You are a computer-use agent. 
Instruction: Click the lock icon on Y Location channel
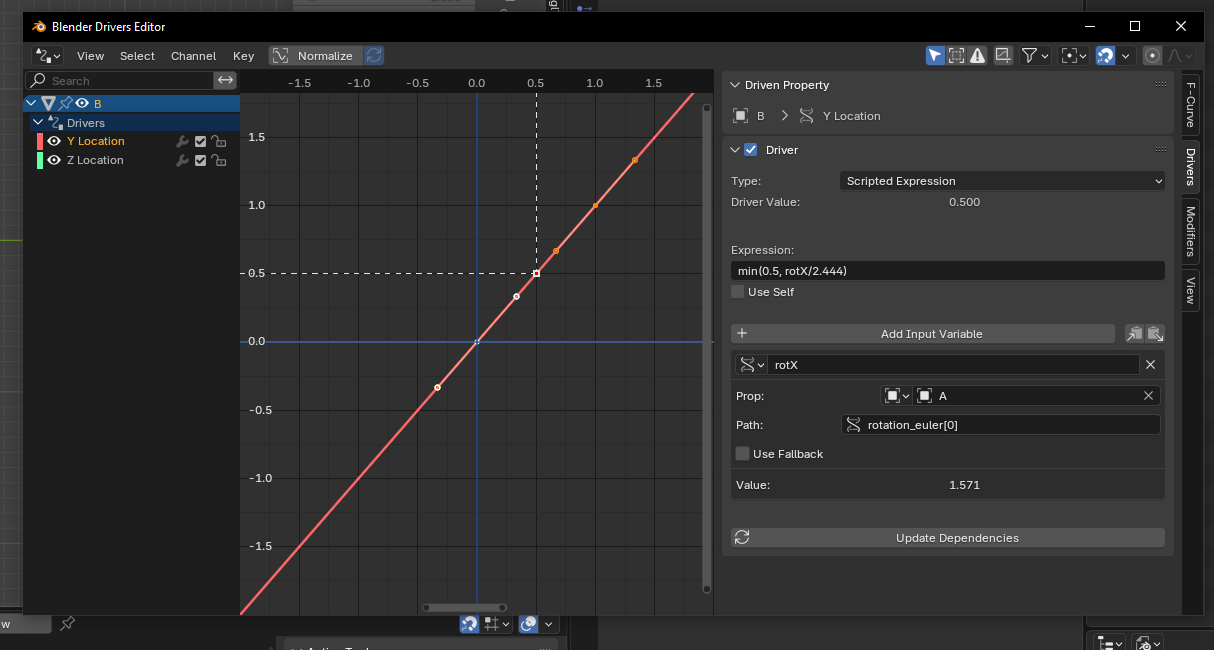(x=217, y=142)
